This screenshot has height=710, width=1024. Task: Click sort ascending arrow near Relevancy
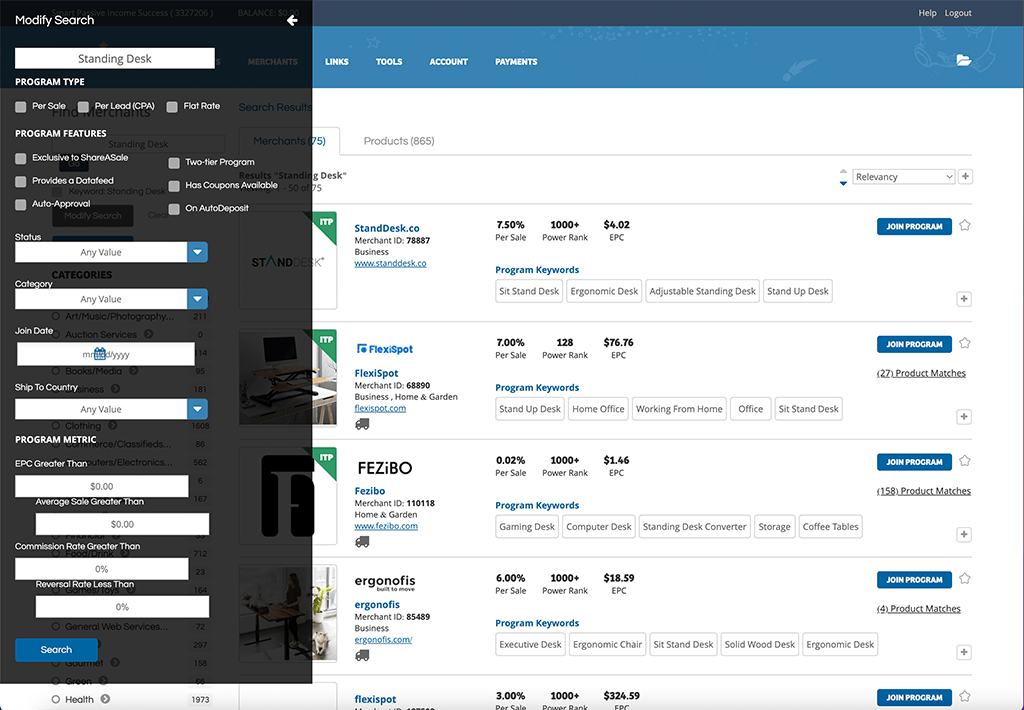click(843, 170)
